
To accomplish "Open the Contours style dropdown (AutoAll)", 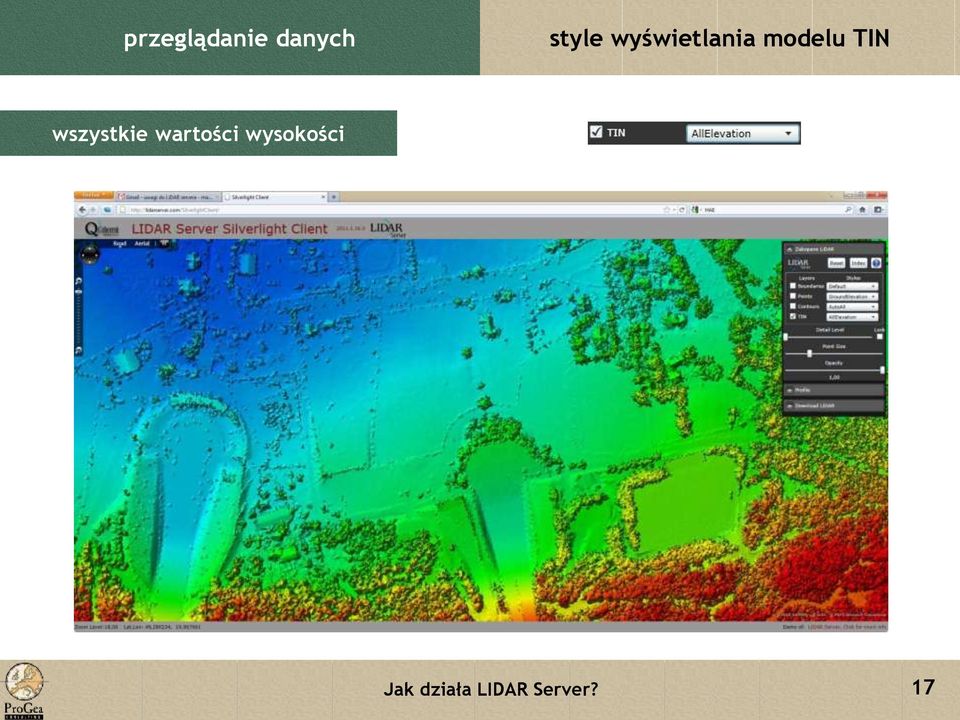I will click(x=852, y=307).
